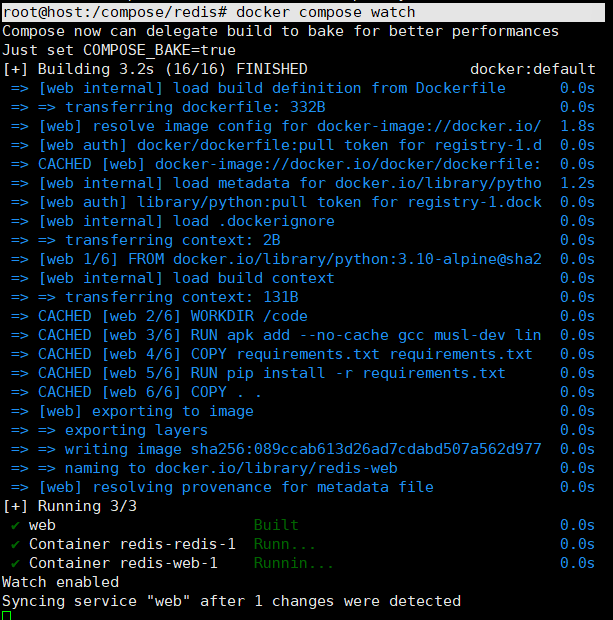
Task: Click the '[+] Running 3/3' line
Action: [70, 506]
